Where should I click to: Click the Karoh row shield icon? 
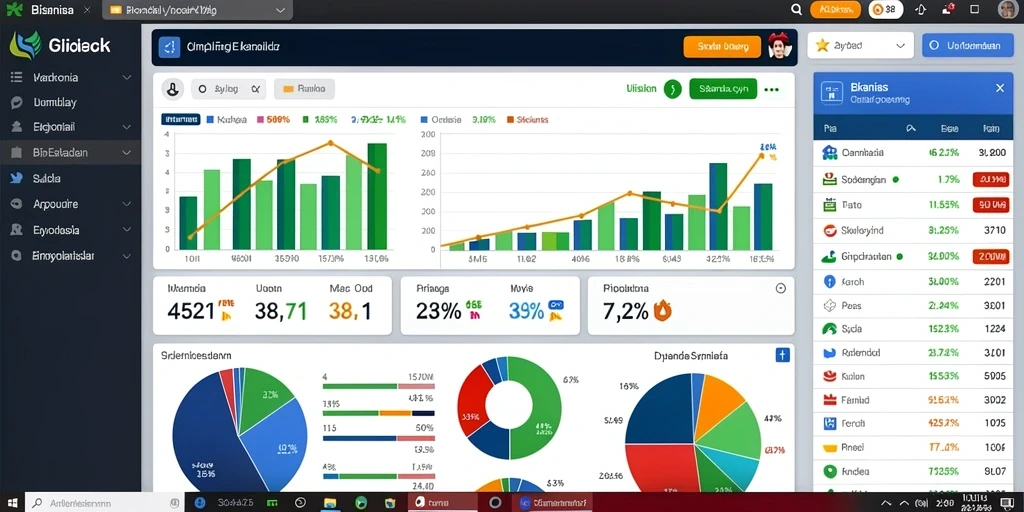point(829,282)
